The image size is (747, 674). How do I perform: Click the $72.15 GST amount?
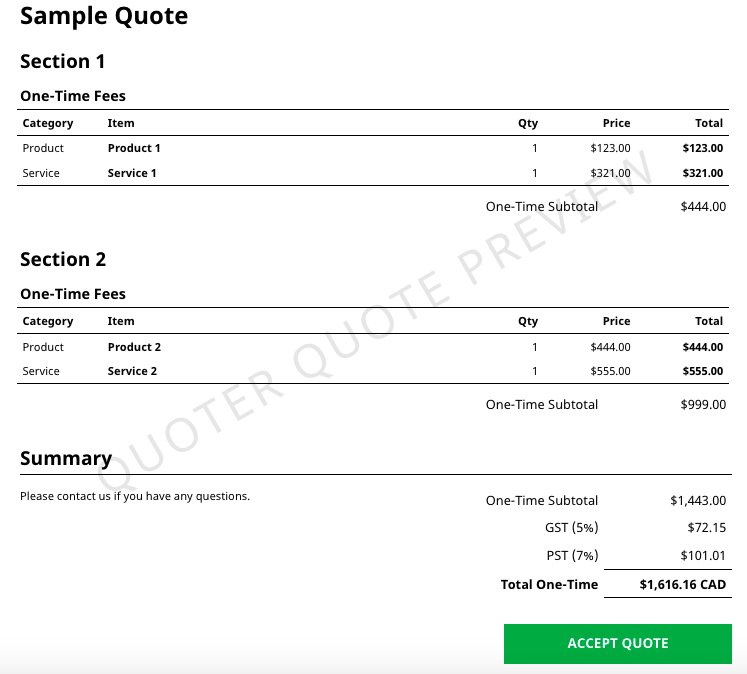(707, 528)
